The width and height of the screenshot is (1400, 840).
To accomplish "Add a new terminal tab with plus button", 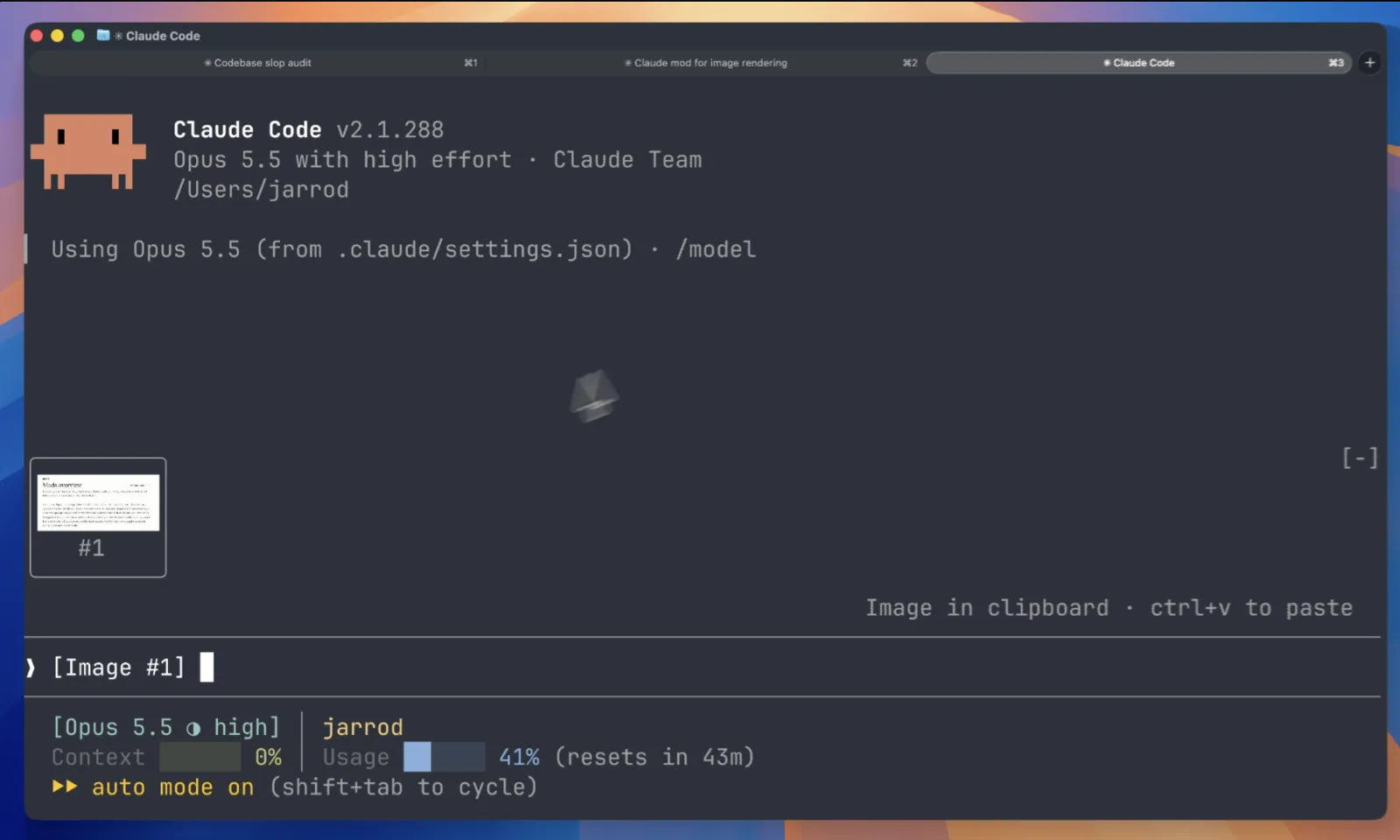I will (x=1369, y=63).
